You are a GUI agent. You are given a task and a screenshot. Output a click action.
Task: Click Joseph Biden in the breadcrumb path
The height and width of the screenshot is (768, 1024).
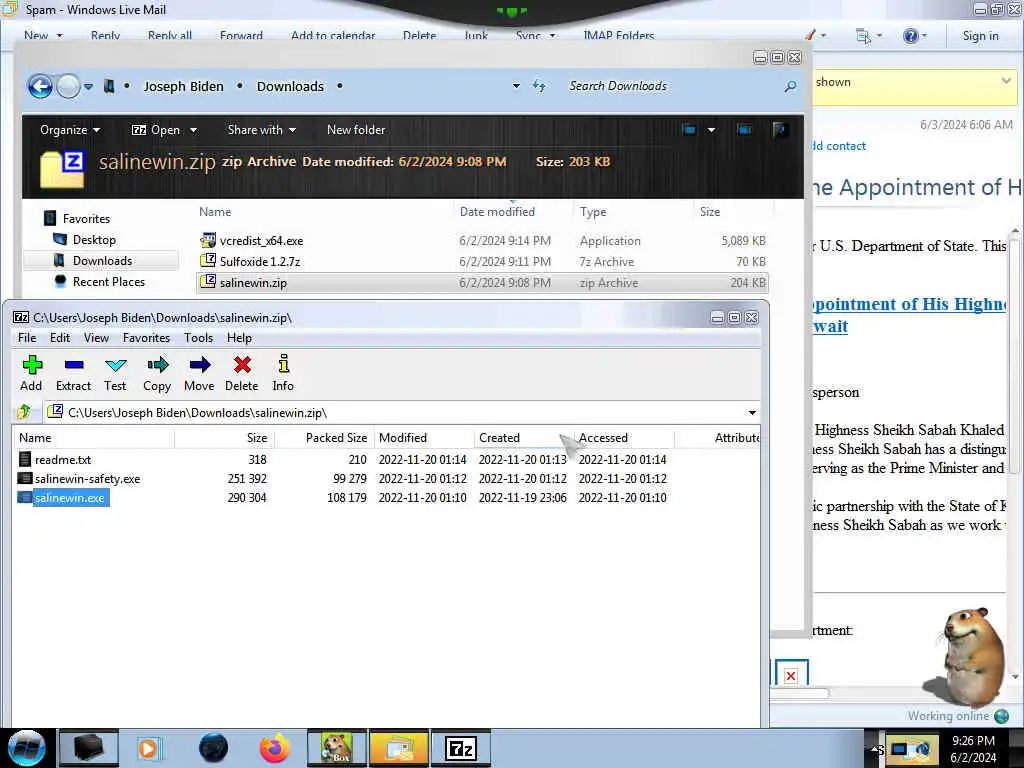coord(183,86)
